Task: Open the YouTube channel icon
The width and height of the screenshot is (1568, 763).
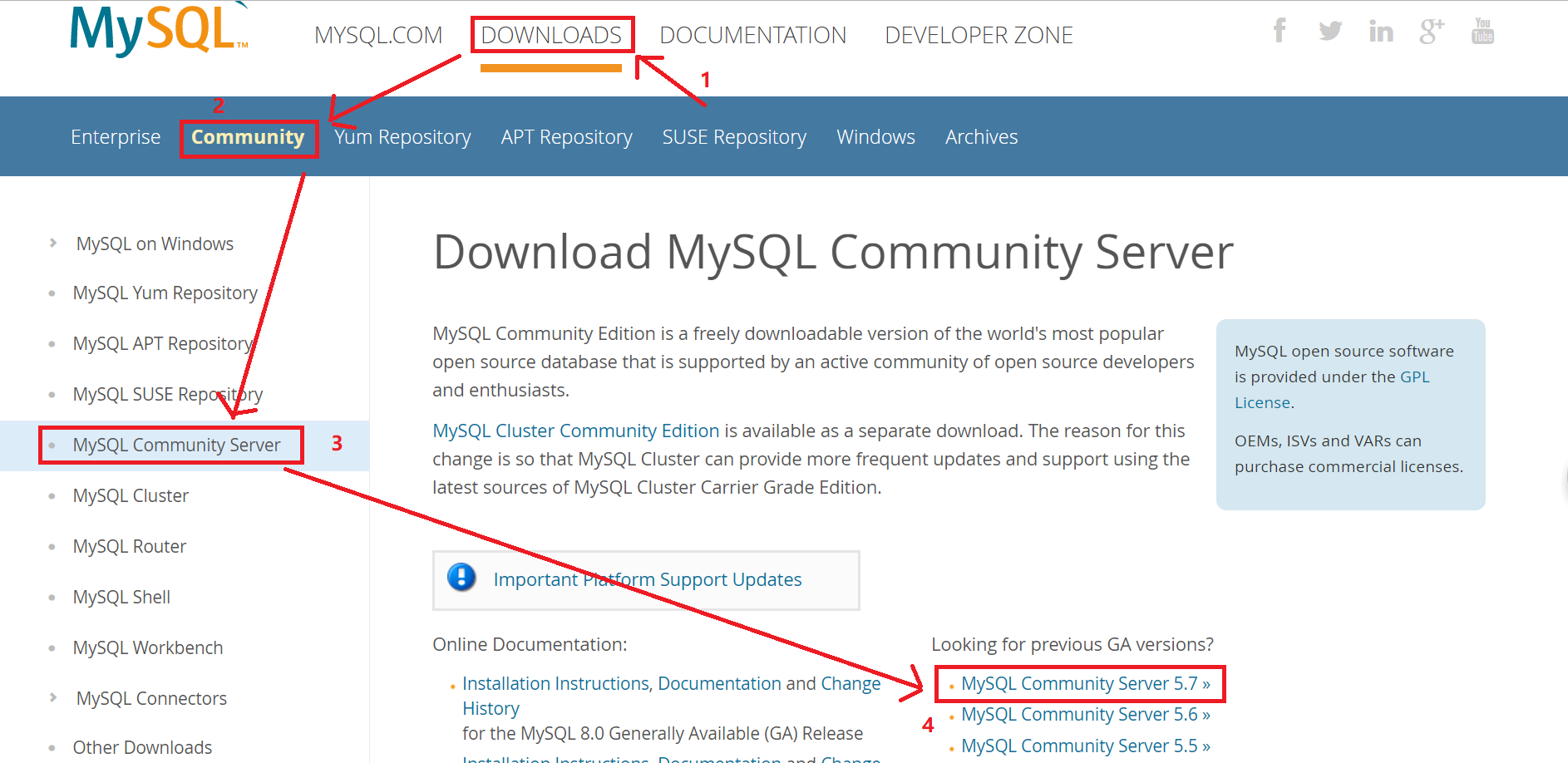Action: pos(1482,31)
